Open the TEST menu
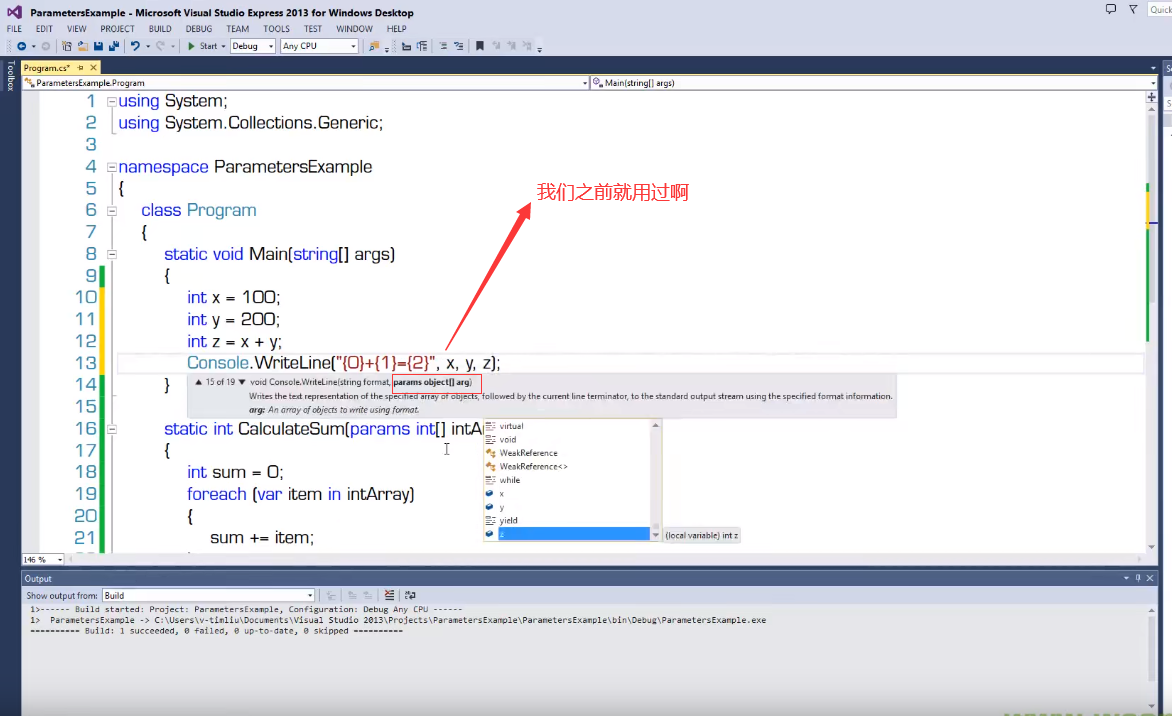Image resolution: width=1172 pixels, height=716 pixels. 312,29
